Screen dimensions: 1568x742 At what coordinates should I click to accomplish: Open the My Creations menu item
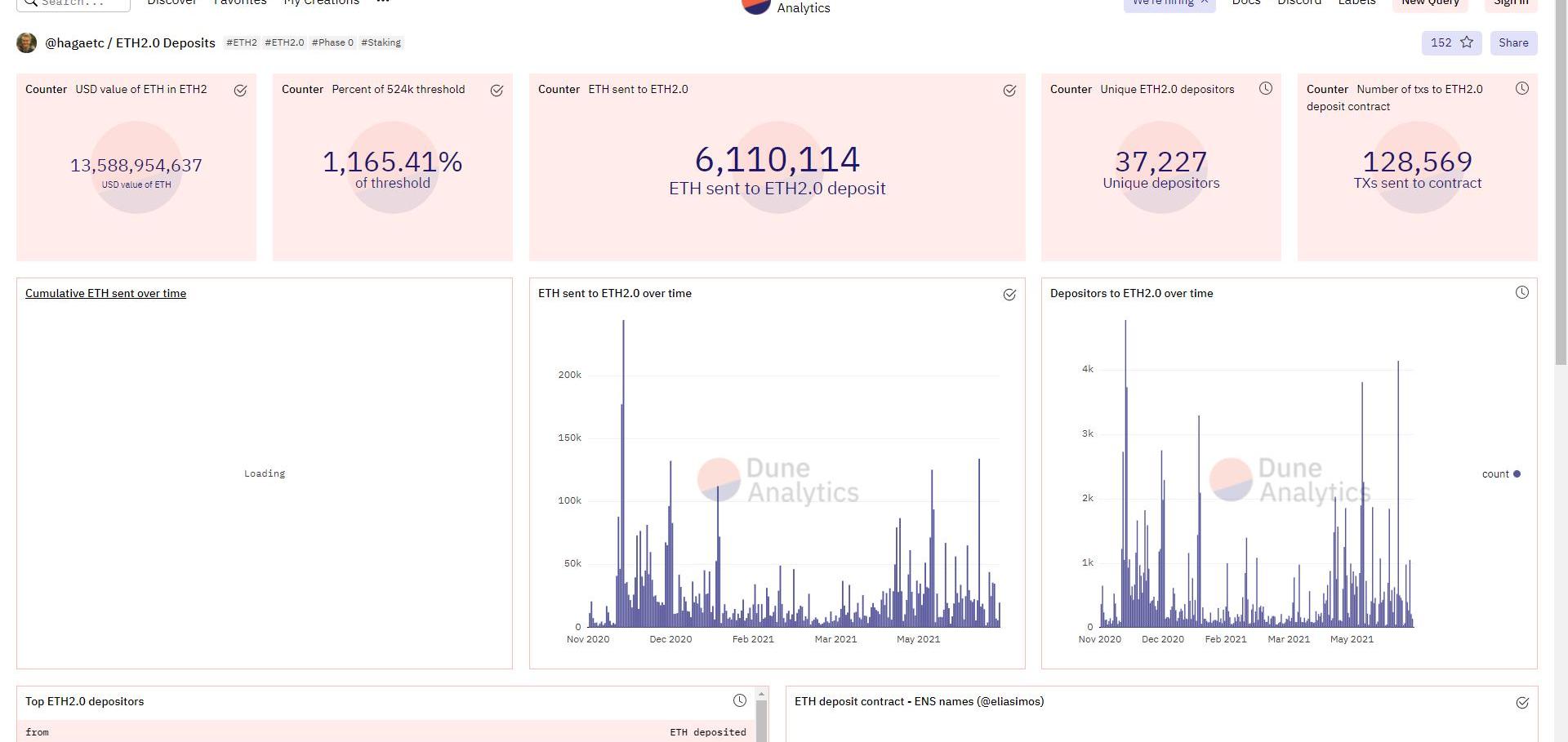tap(321, 2)
